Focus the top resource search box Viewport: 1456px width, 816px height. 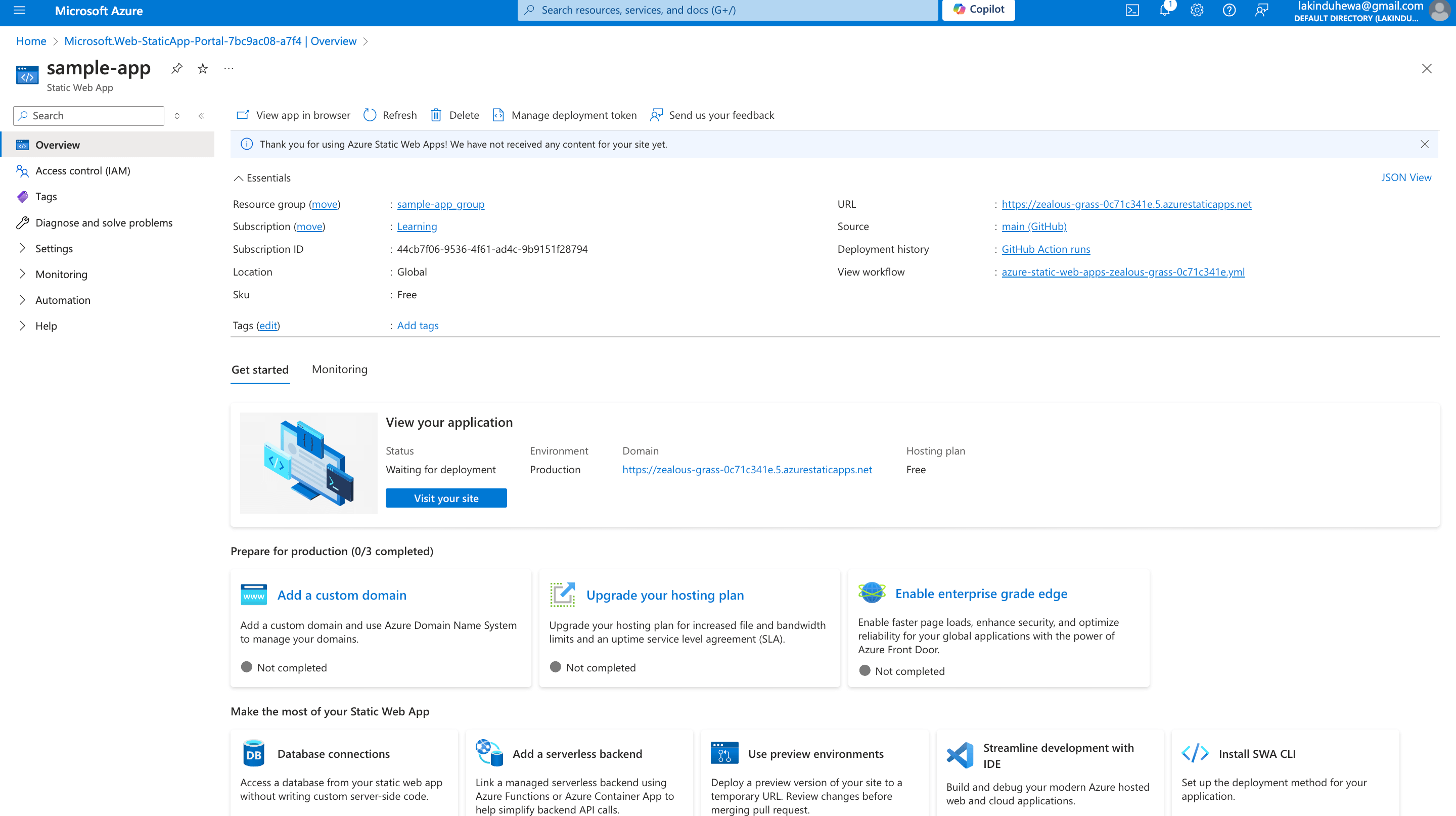(x=727, y=10)
